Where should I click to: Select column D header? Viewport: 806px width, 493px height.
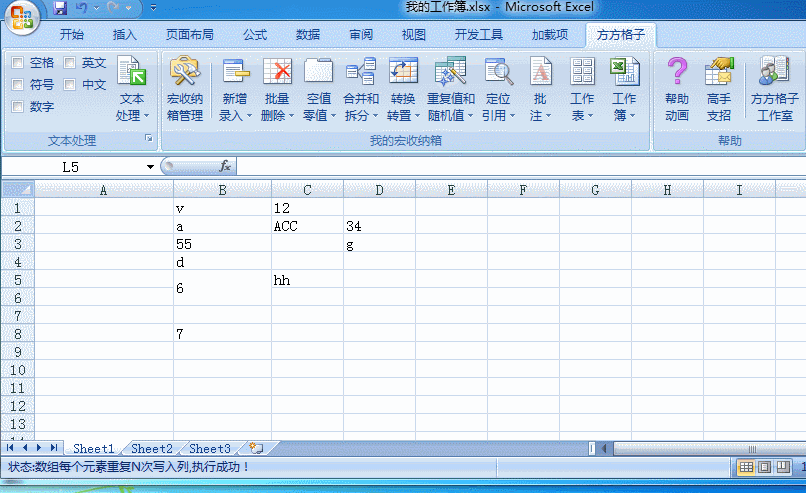coord(379,190)
